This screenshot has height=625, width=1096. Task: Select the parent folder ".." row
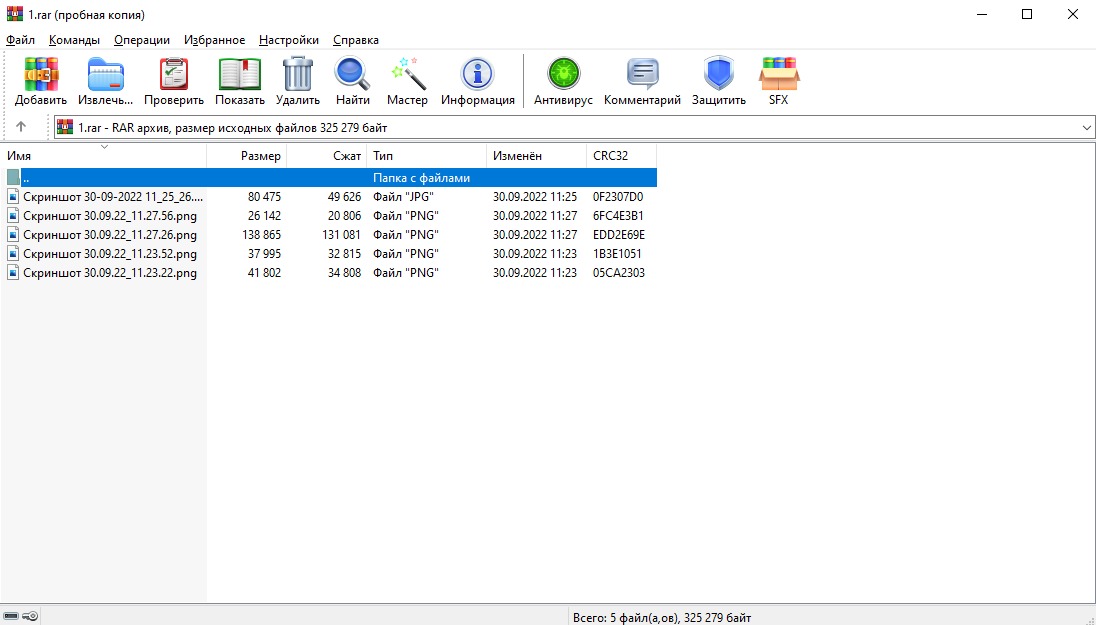pyautogui.click(x=100, y=178)
